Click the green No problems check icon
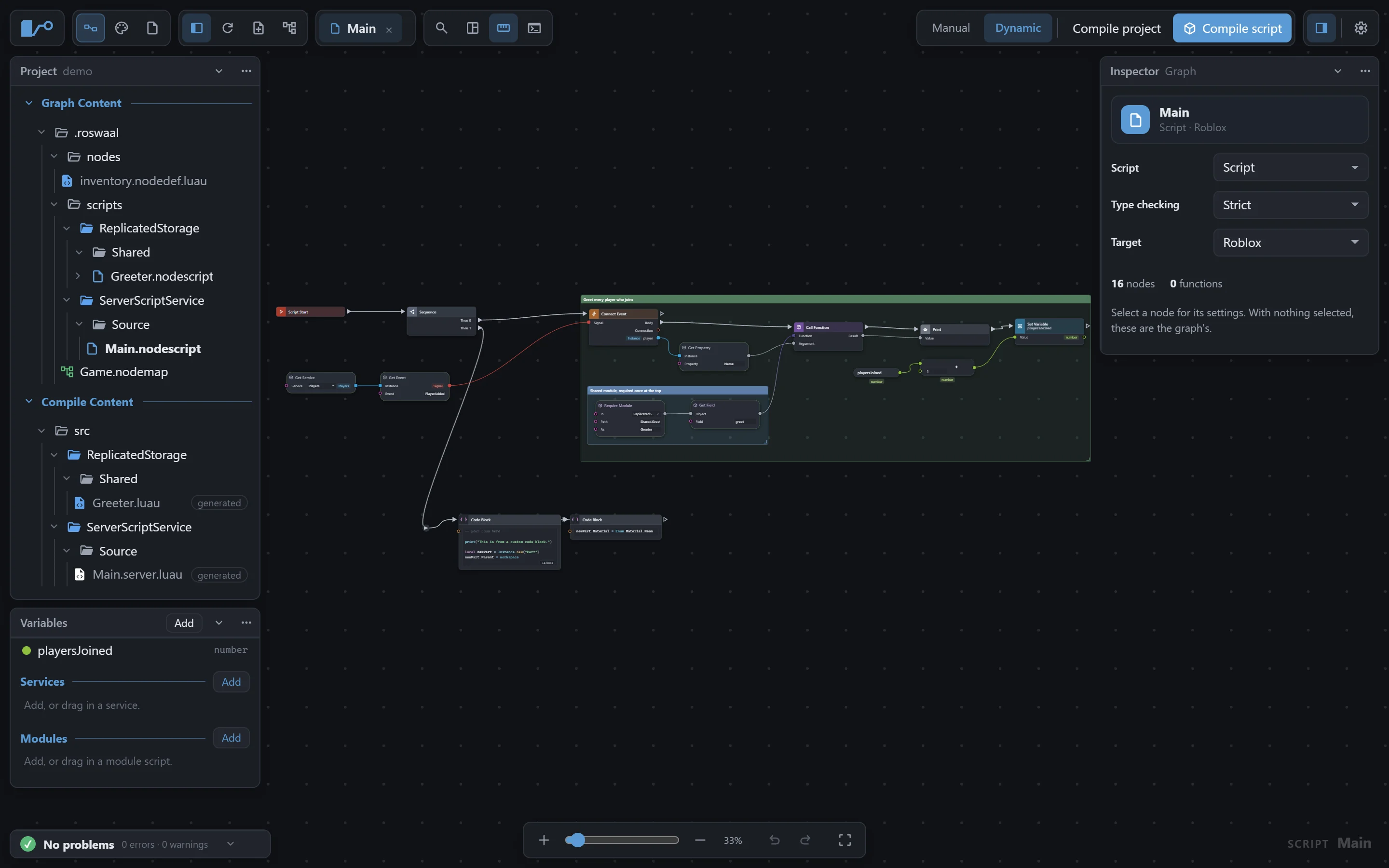This screenshot has height=868, width=1389. (x=28, y=844)
